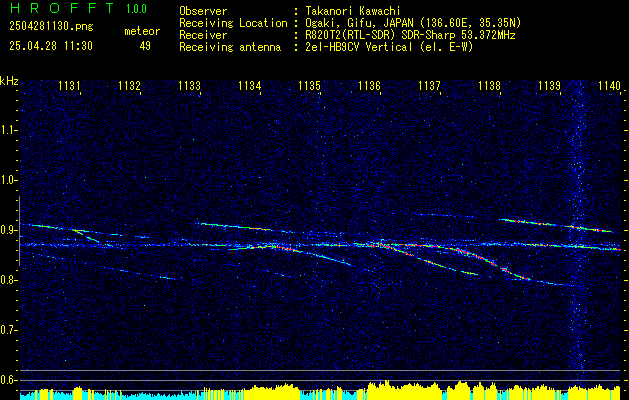Image resolution: width=629 pixels, height=400 pixels.
Task: Click frequency label 1.1
Action: pos(8,130)
